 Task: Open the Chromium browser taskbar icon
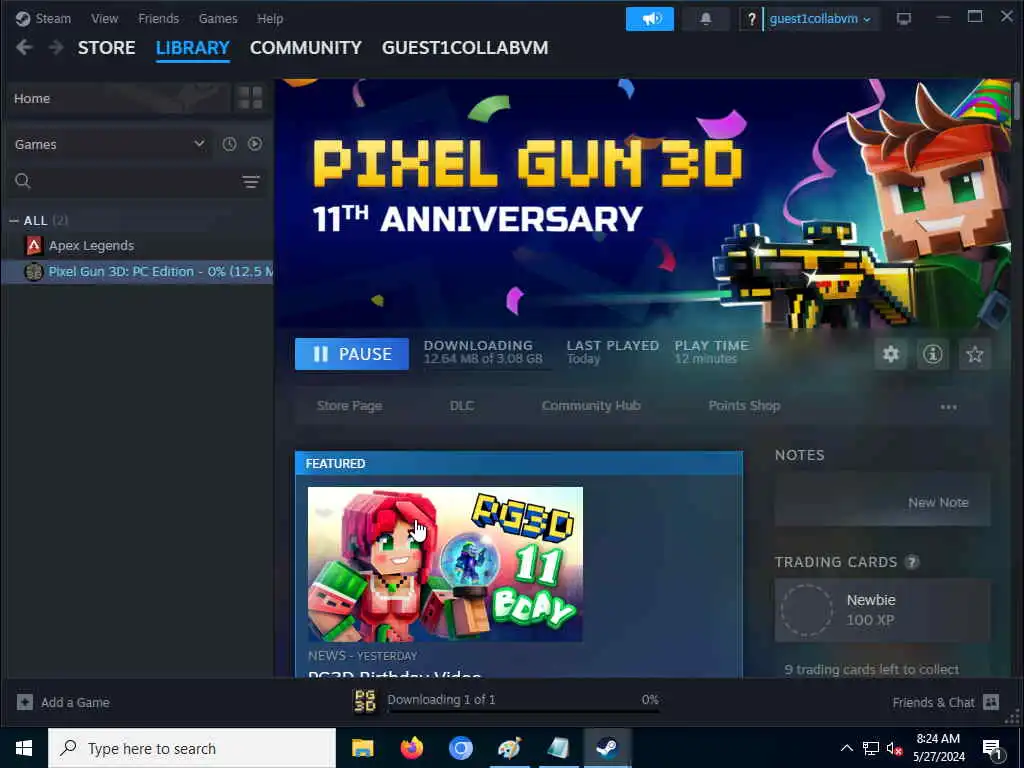pos(460,748)
